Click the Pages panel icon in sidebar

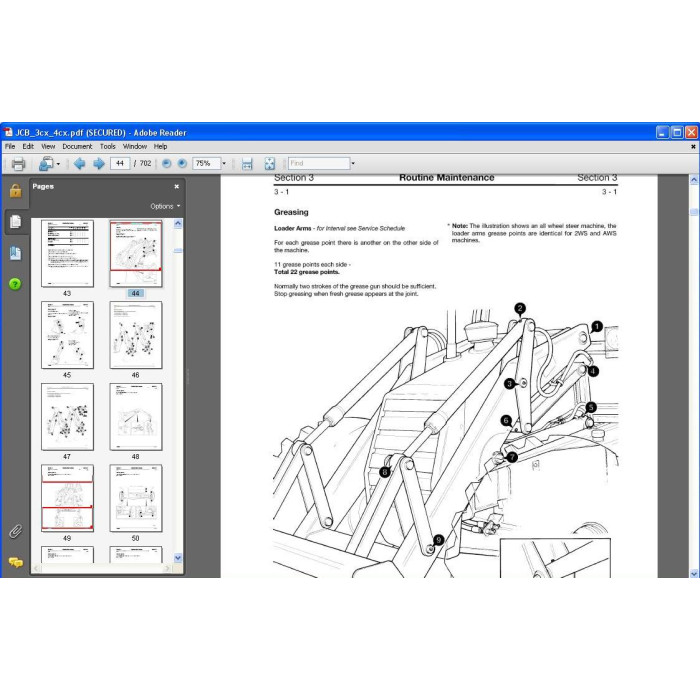click(16, 221)
